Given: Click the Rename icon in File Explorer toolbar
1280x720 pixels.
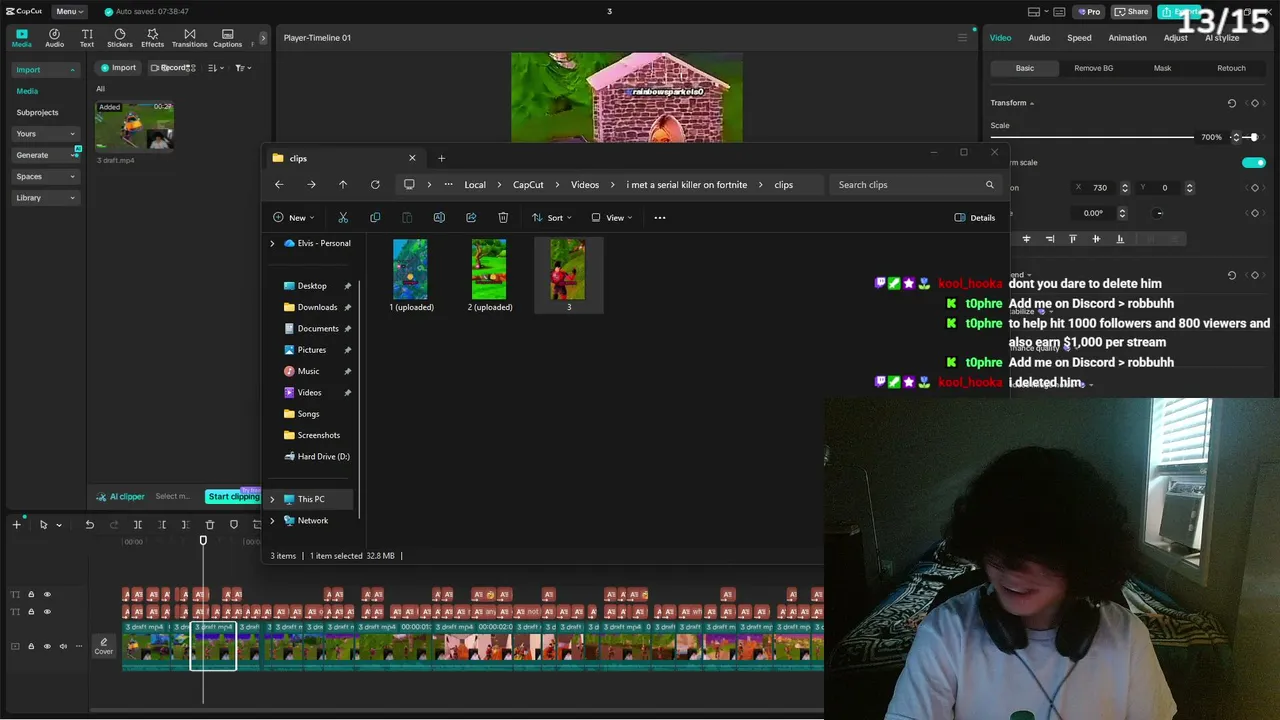Looking at the screenshot, I should tap(439, 218).
